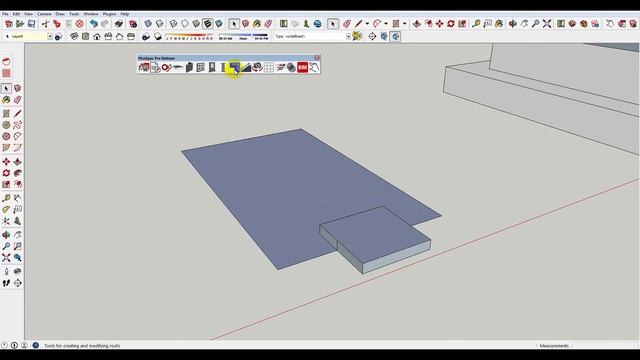Select the door tool in PlusSpec toolbar
640x360 pixels.
click(x=212, y=67)
